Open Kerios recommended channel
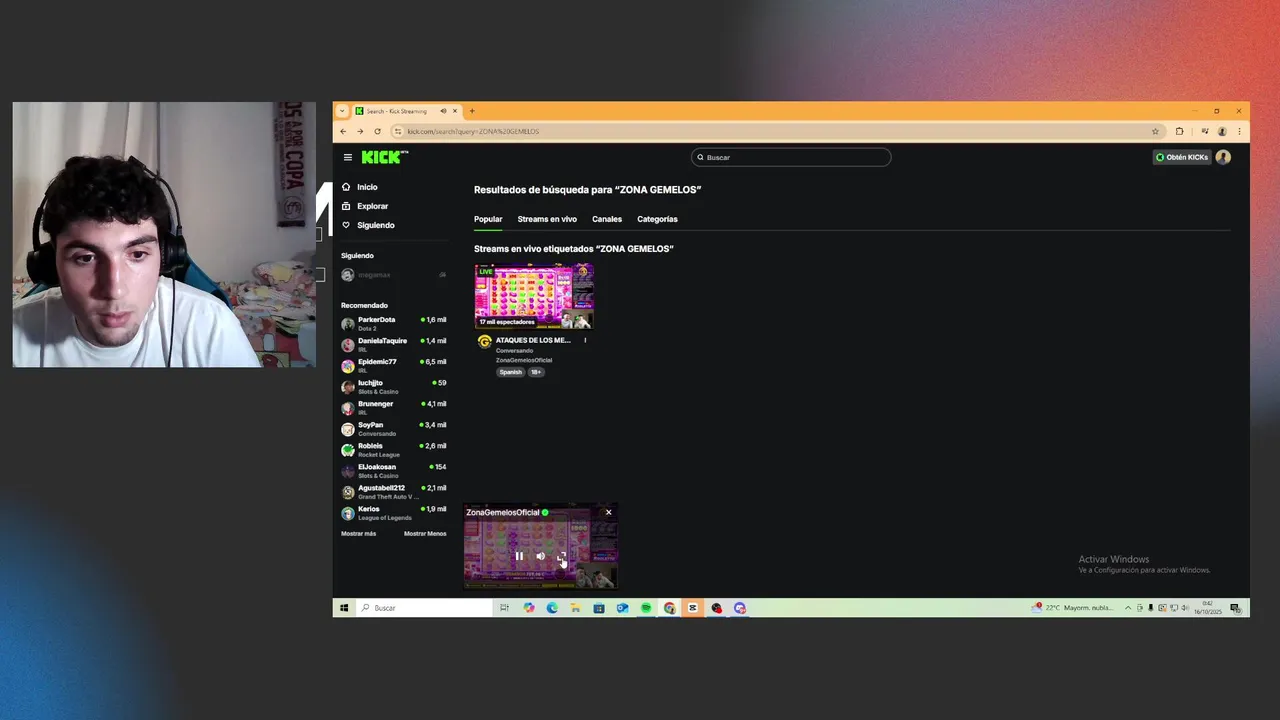The width and height of the screenshot is (1280, 720). point(394,513)
